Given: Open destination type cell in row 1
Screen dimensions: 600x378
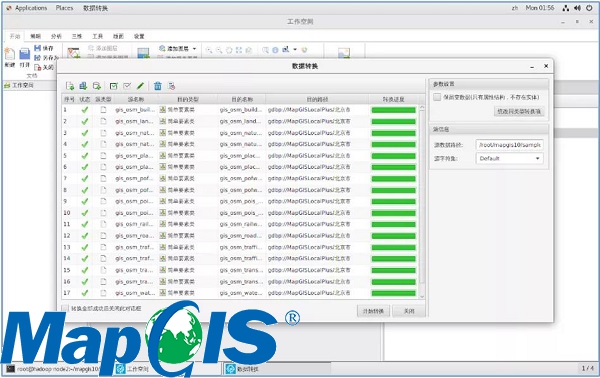Looking at the screenshot, I should pyautogui.click(x=188, y=110).
